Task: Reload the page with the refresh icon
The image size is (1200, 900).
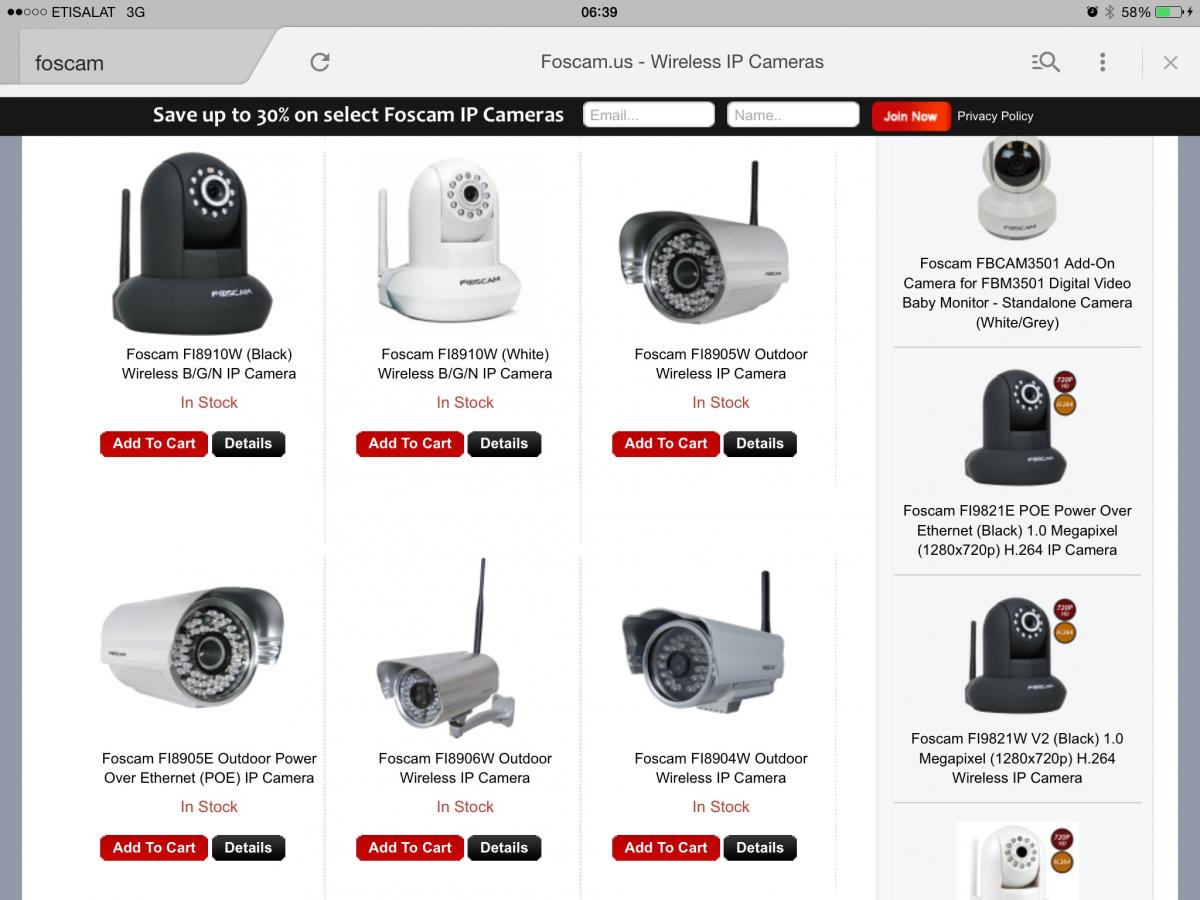Action: point(320,62)
